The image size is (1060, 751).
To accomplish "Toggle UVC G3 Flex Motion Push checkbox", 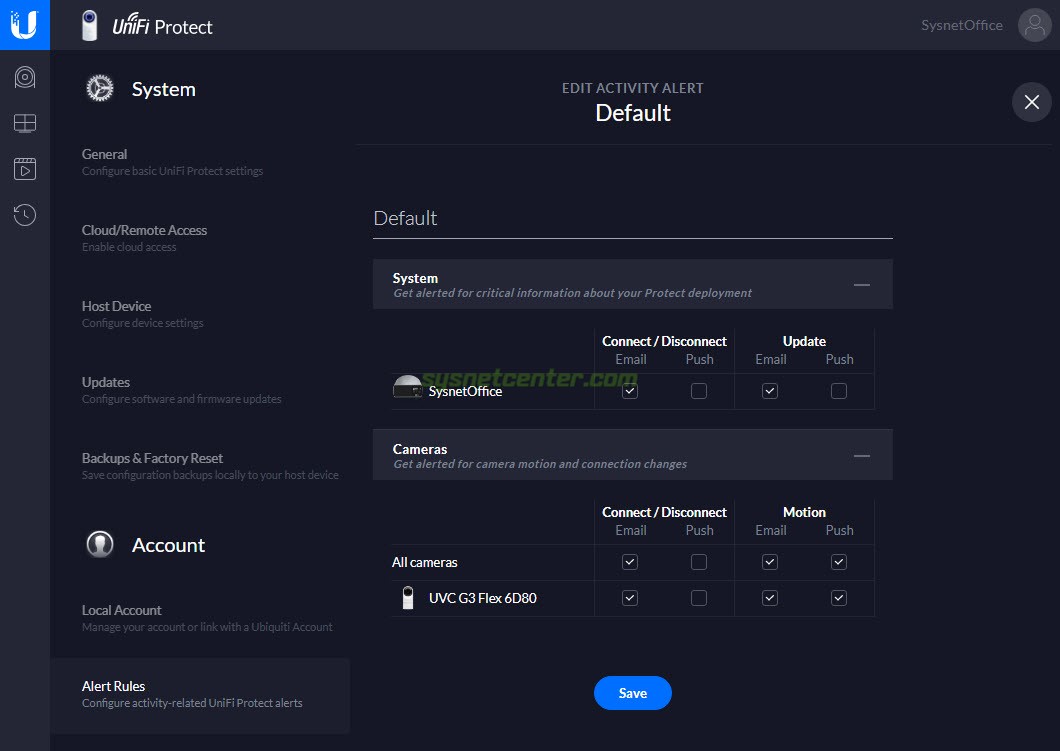I will coord(839,598).
